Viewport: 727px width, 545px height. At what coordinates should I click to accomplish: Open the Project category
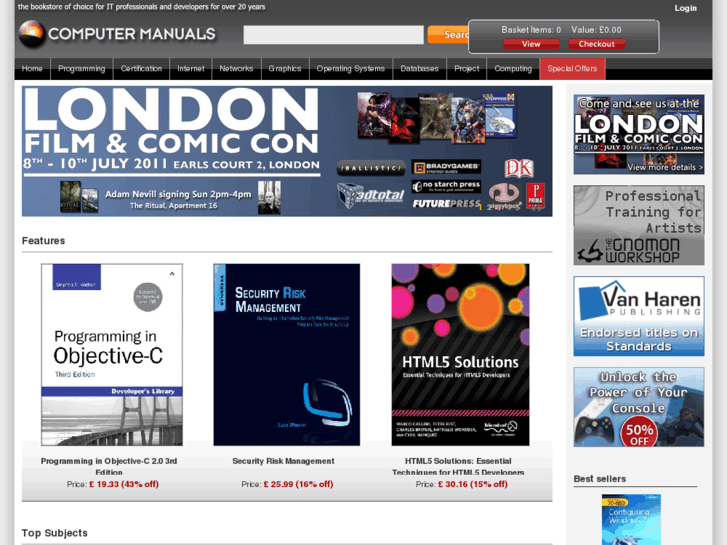pos(467,69)
